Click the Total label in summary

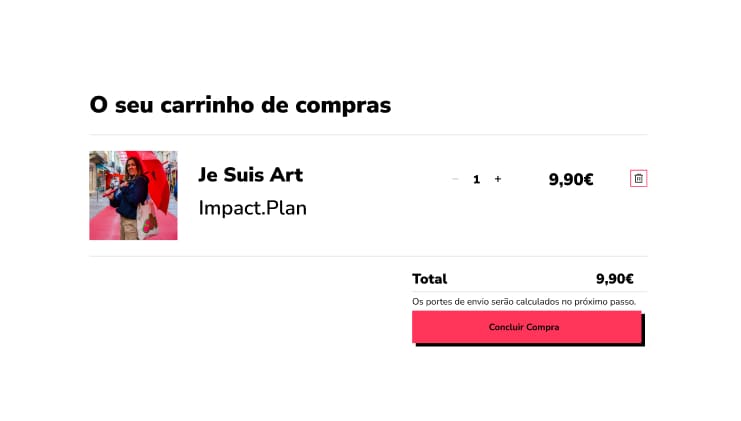coord(429,279)
